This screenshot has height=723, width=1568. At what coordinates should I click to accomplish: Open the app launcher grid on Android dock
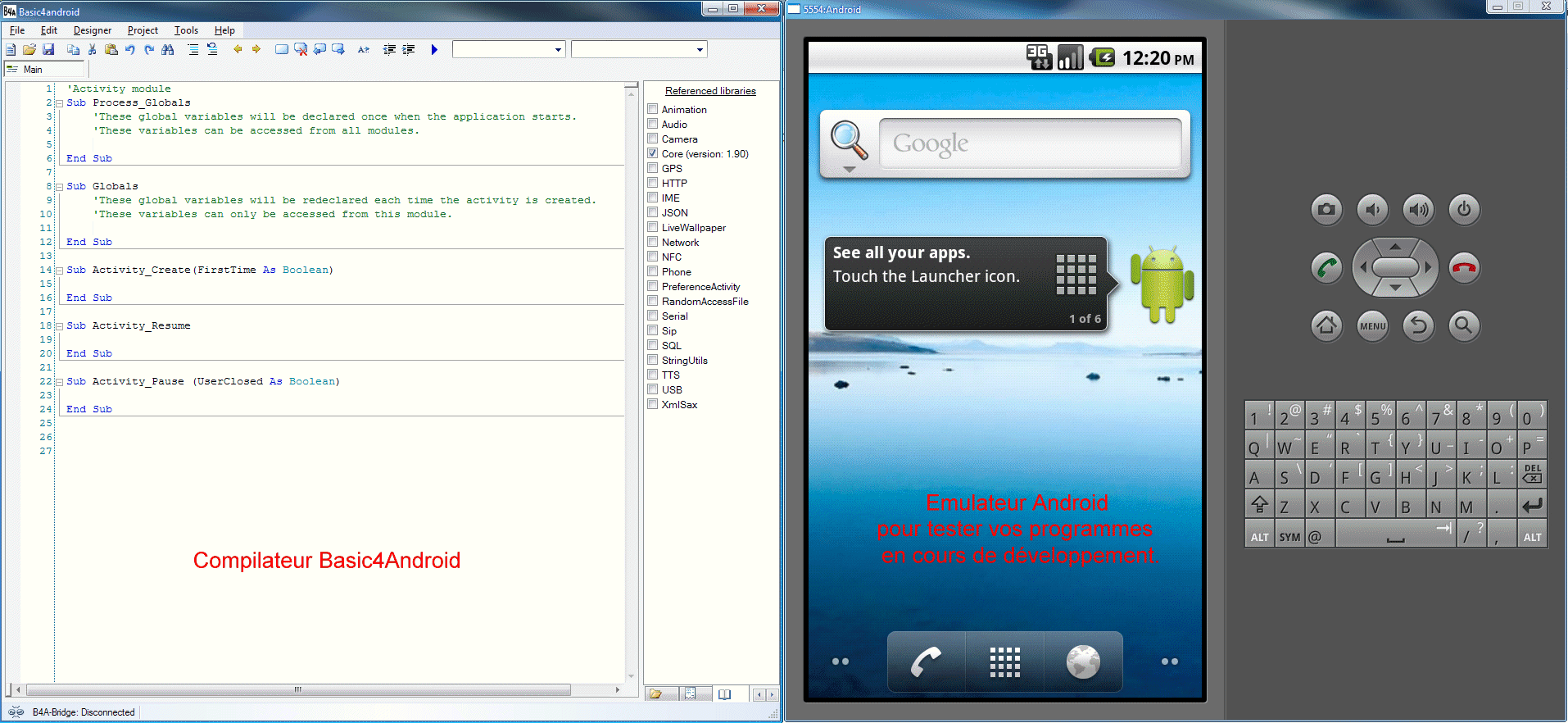[x=1004, y=662]
